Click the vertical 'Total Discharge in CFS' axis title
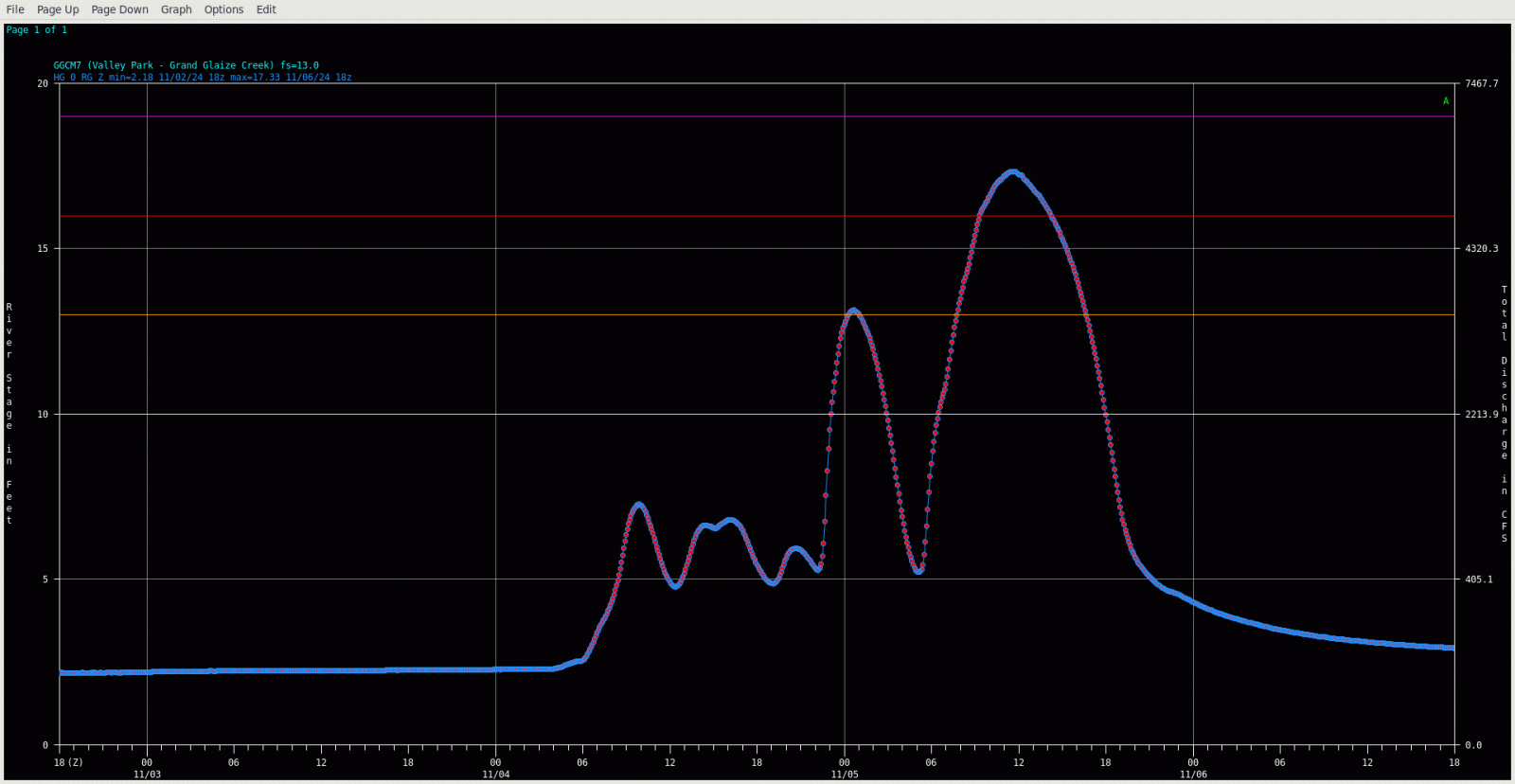1515x784 pixels. coord(1504,414)
